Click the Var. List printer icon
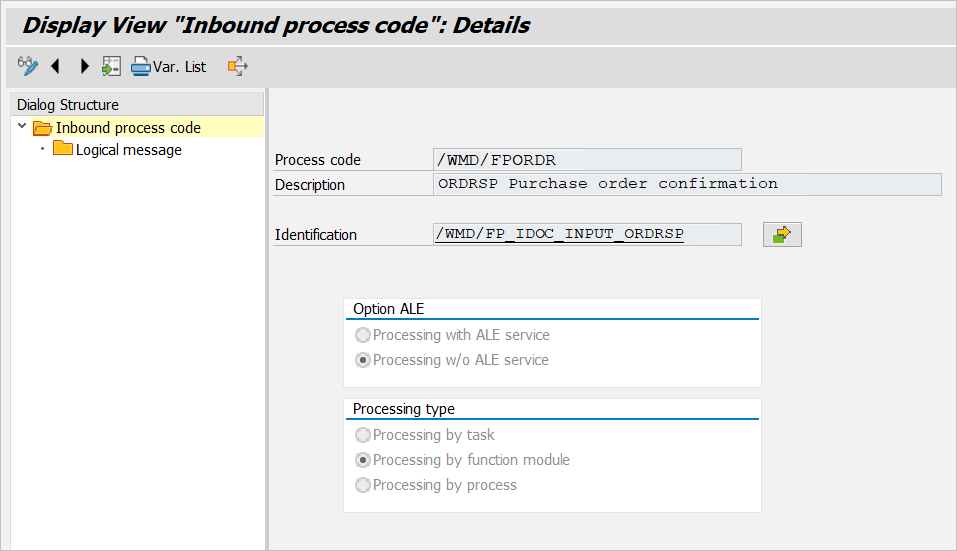Screen dimensions: 957x551 coord(141,67)
